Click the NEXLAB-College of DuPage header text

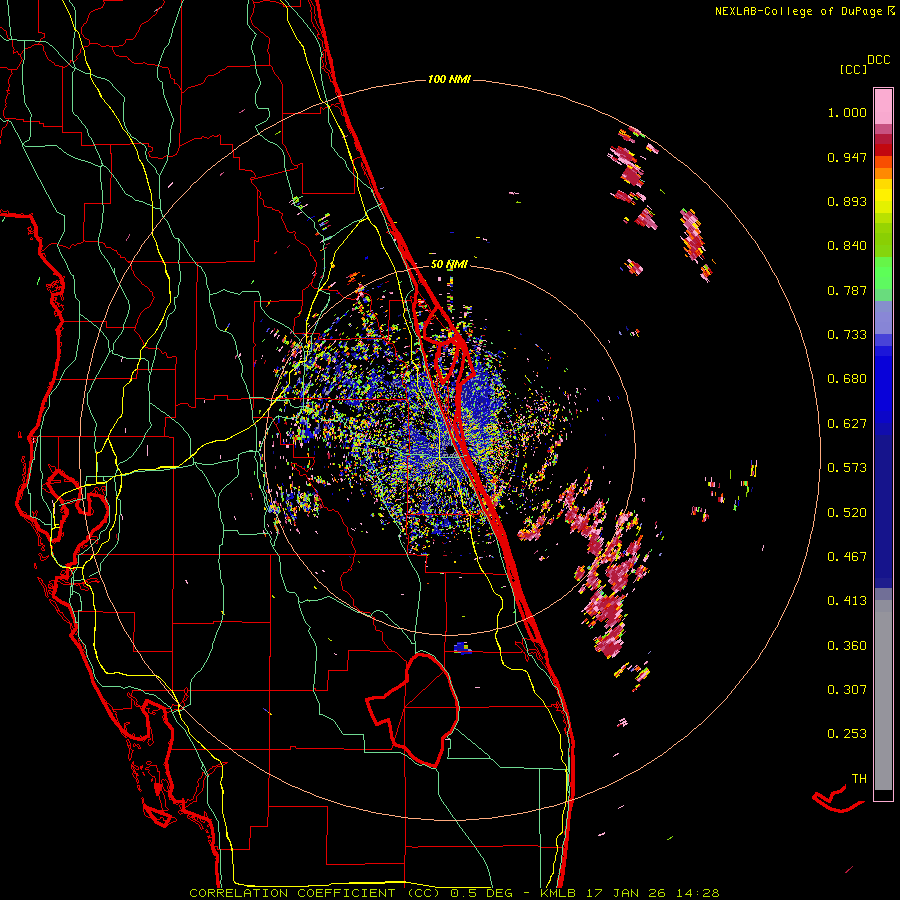[x=798, y=11]
